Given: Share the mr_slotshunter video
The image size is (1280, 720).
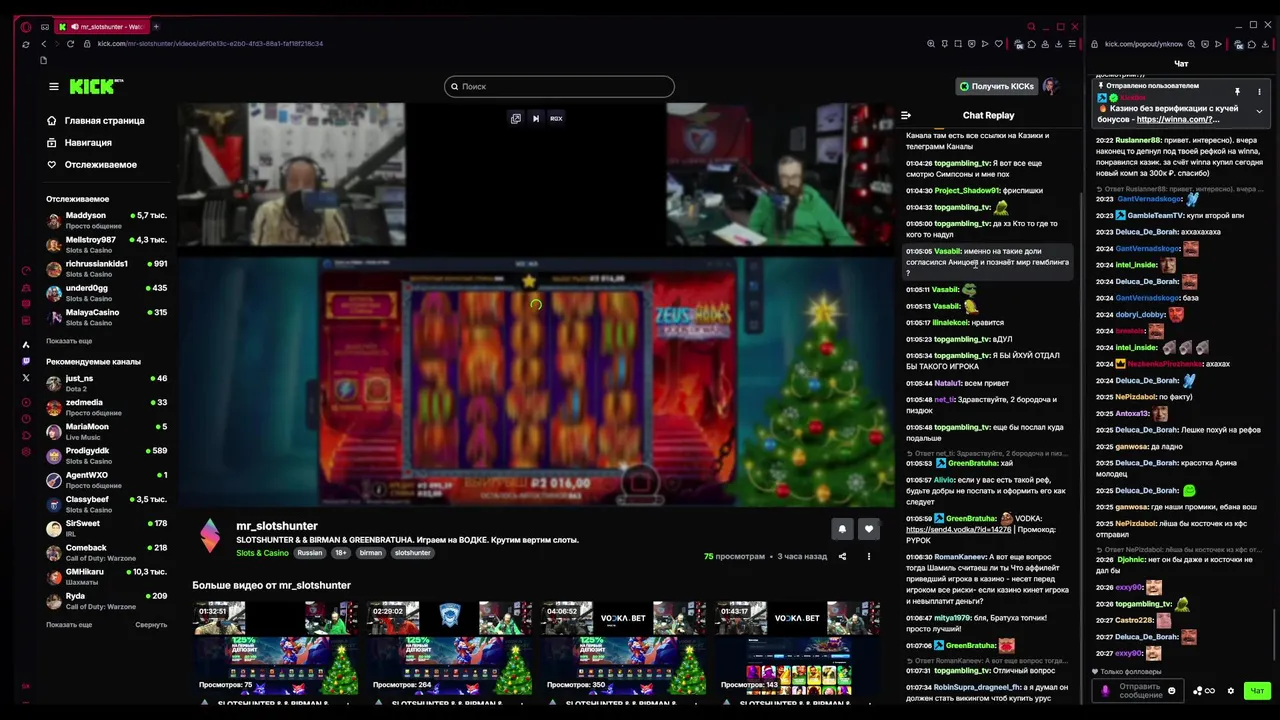Looking at the screenshot, I should click(x=842, y=556).
